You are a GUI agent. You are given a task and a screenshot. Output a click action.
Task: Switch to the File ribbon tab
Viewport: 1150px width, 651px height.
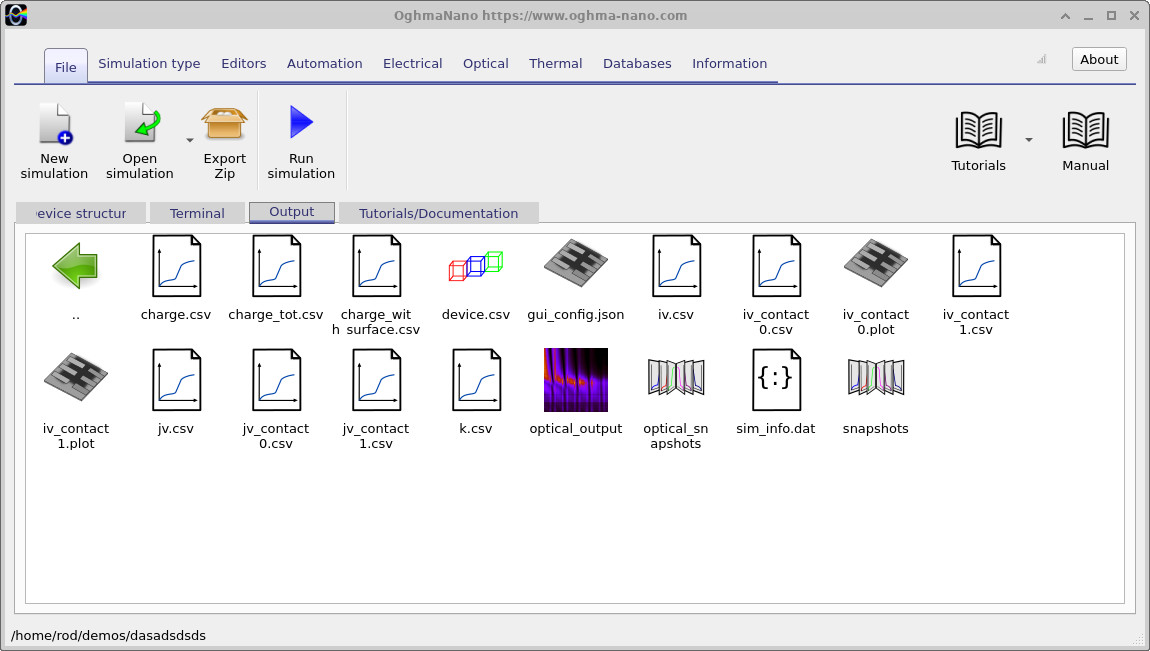pos(66,67)
